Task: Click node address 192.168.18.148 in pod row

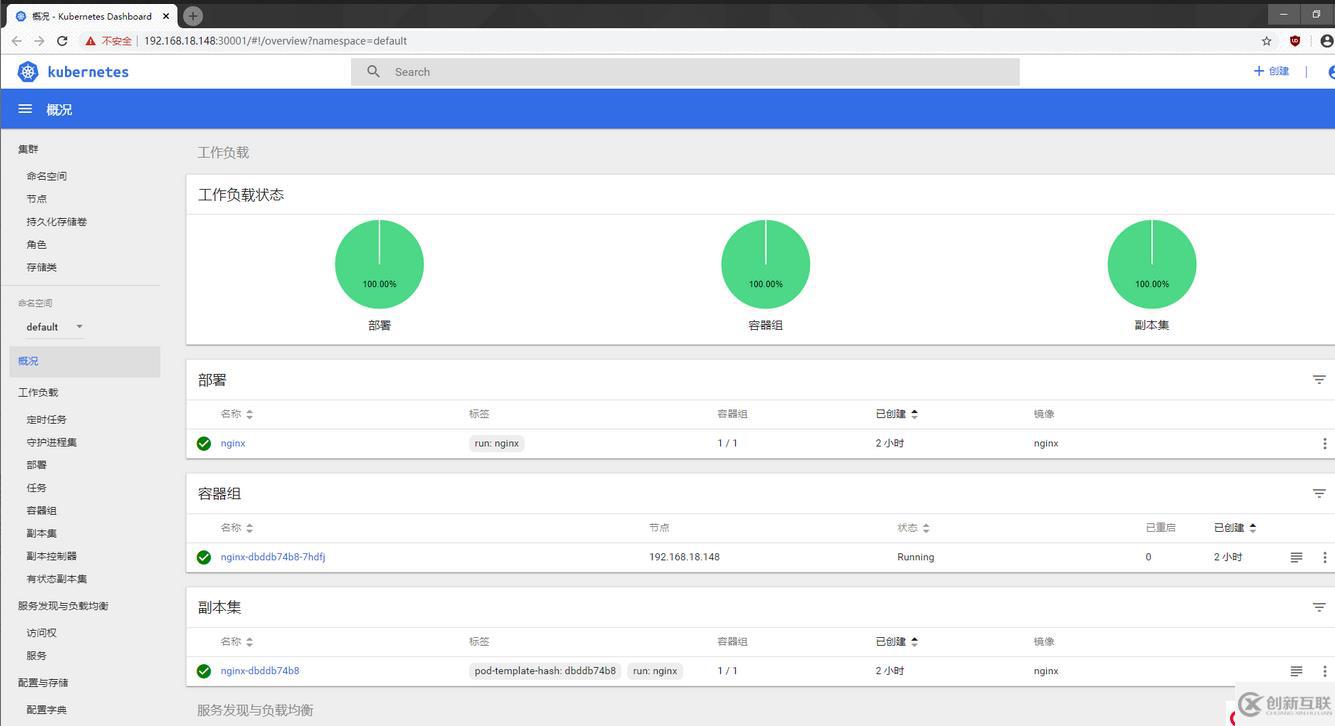Action: 684,557
